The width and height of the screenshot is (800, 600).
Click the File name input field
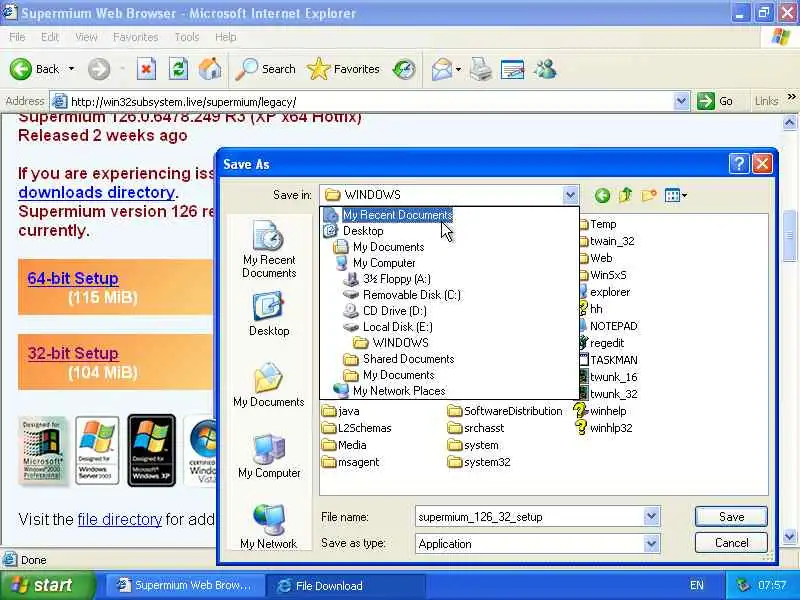[530, 517]
